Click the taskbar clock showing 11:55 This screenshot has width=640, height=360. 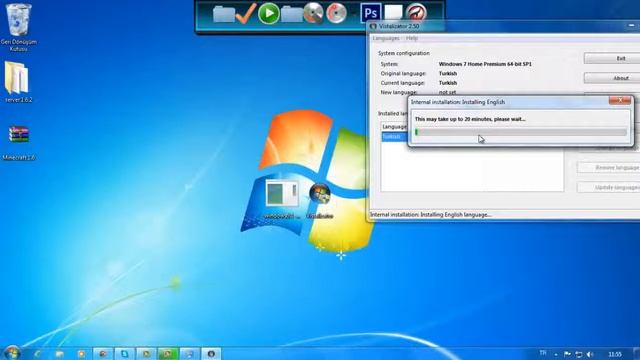(x=615, y=354)
